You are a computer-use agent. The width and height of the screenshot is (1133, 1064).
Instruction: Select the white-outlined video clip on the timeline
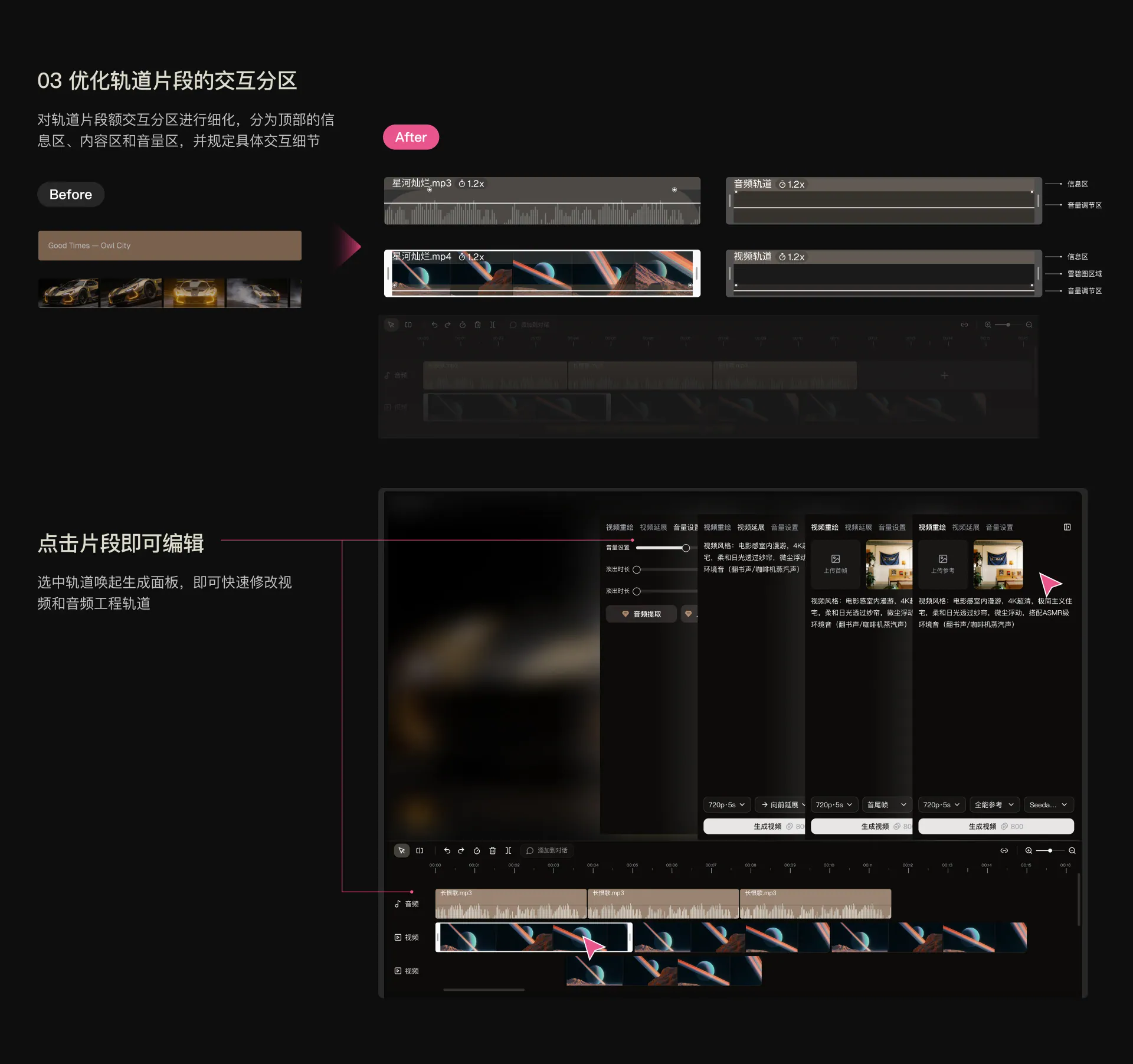(x=533, y=937)
